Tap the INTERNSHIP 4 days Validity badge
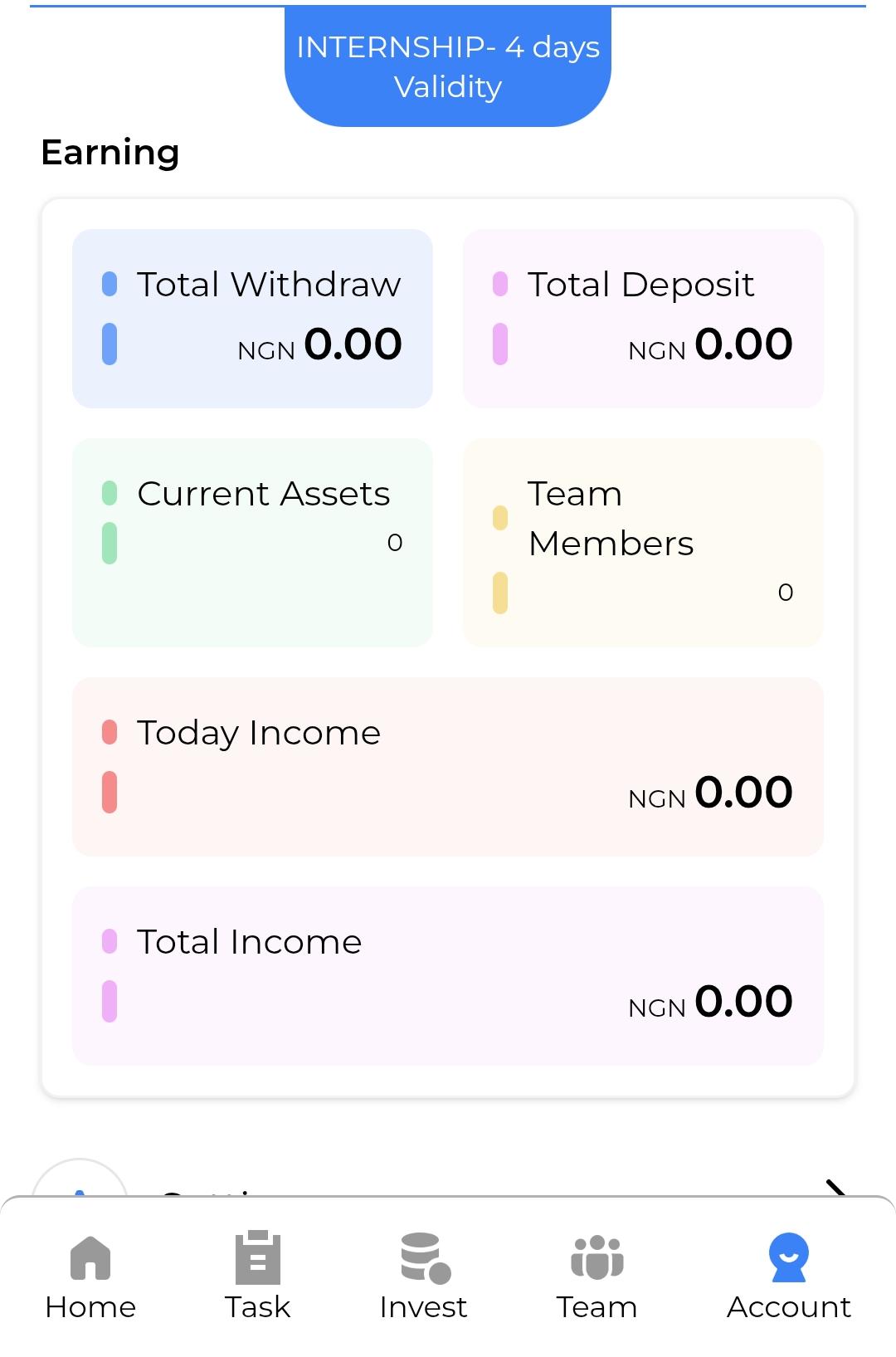This screenshot has height=1357, width=896. 448,67
